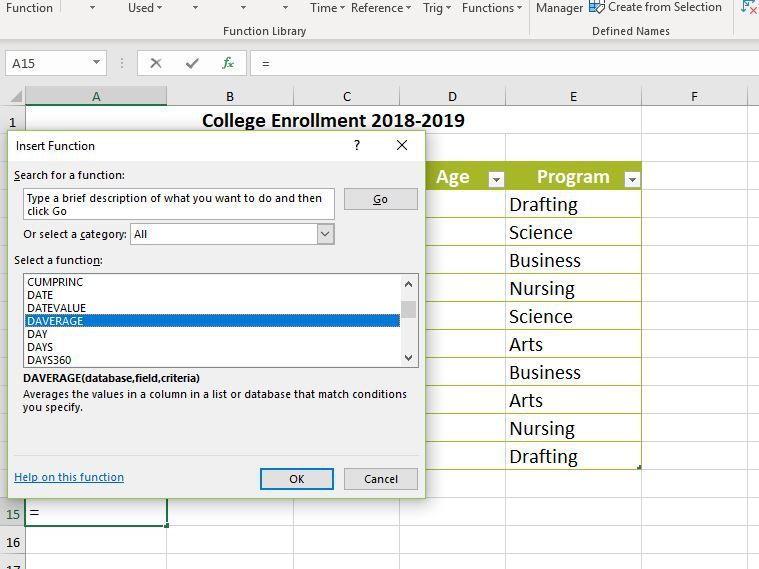Image resolution: width=759 pixels, height=569 pixels.
Task: Select the column E header
Action: (x=573, y=97)
